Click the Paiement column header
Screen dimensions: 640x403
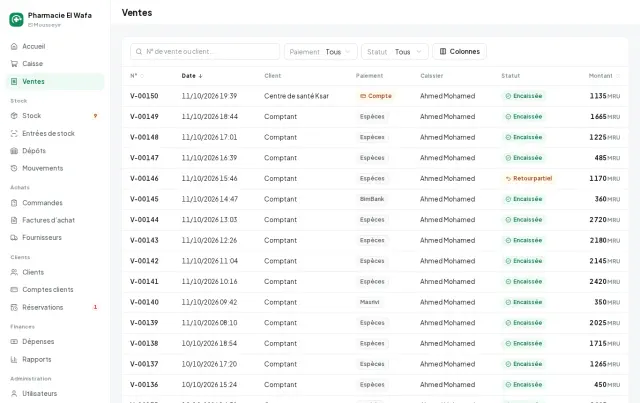pos(369,76)
